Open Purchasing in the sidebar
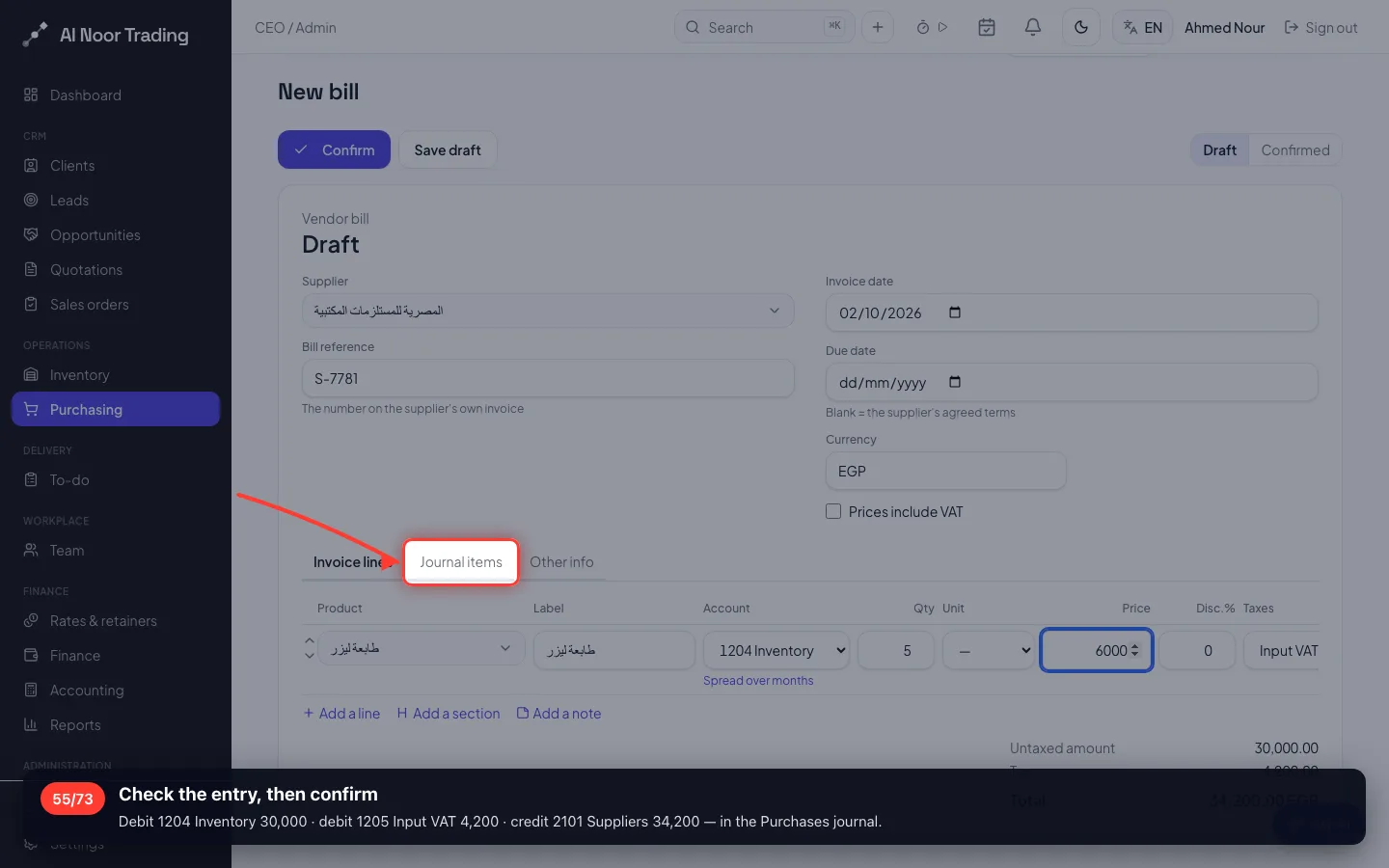Viewport: 1389px width, 868px height. coord(116,409)
